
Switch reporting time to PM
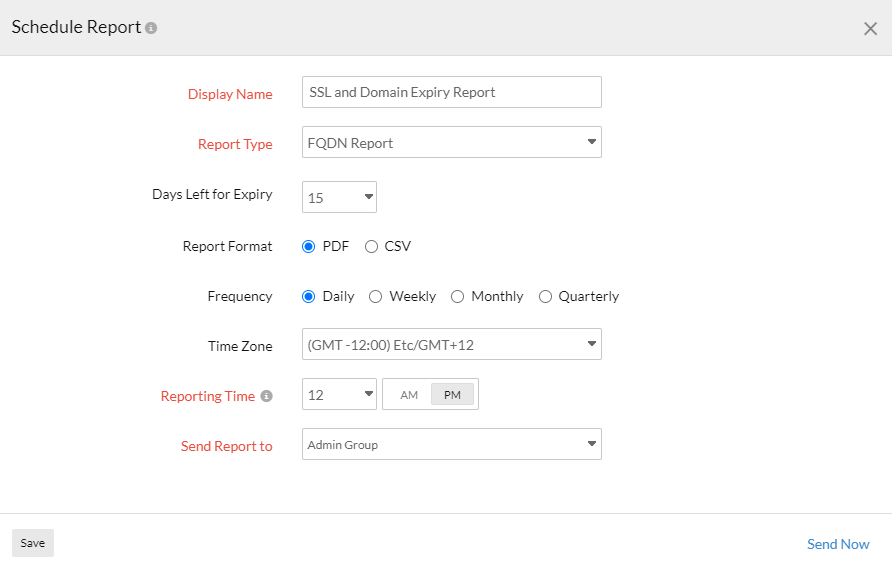click(452, 395)
